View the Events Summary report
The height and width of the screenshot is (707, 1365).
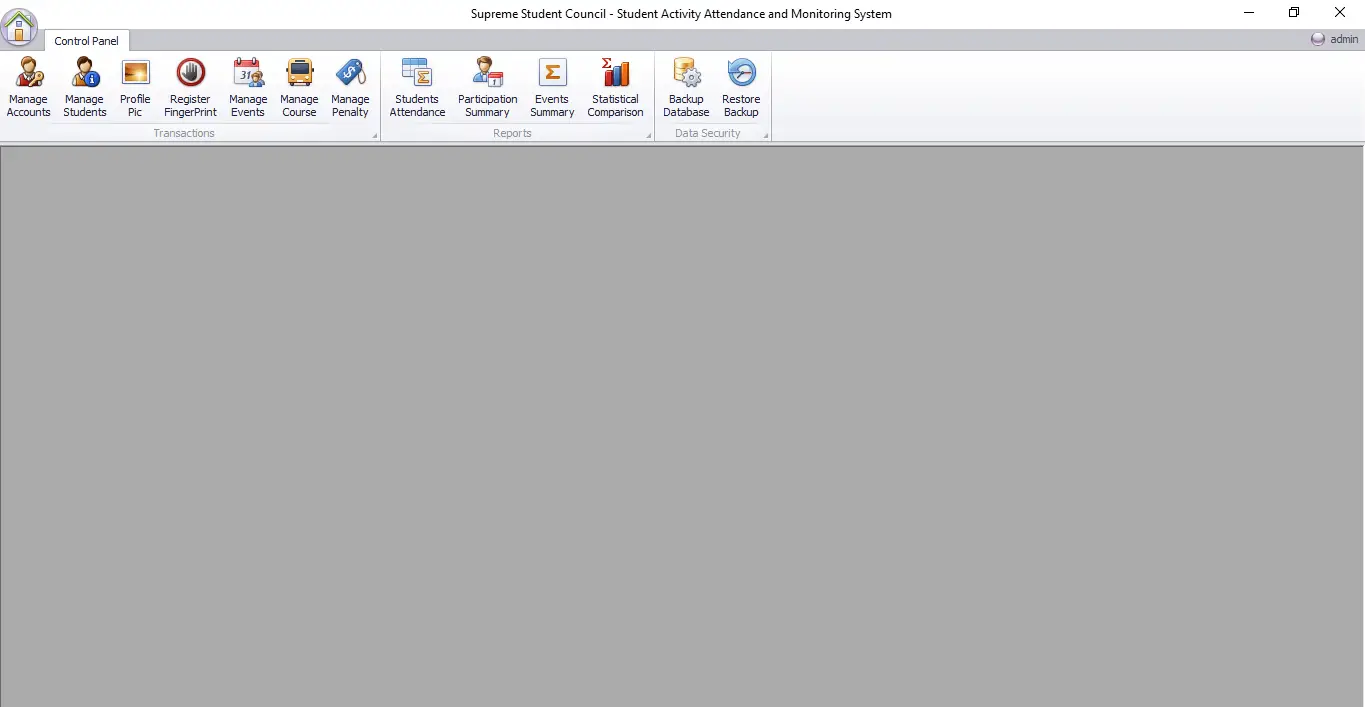[x=552, y=88]
